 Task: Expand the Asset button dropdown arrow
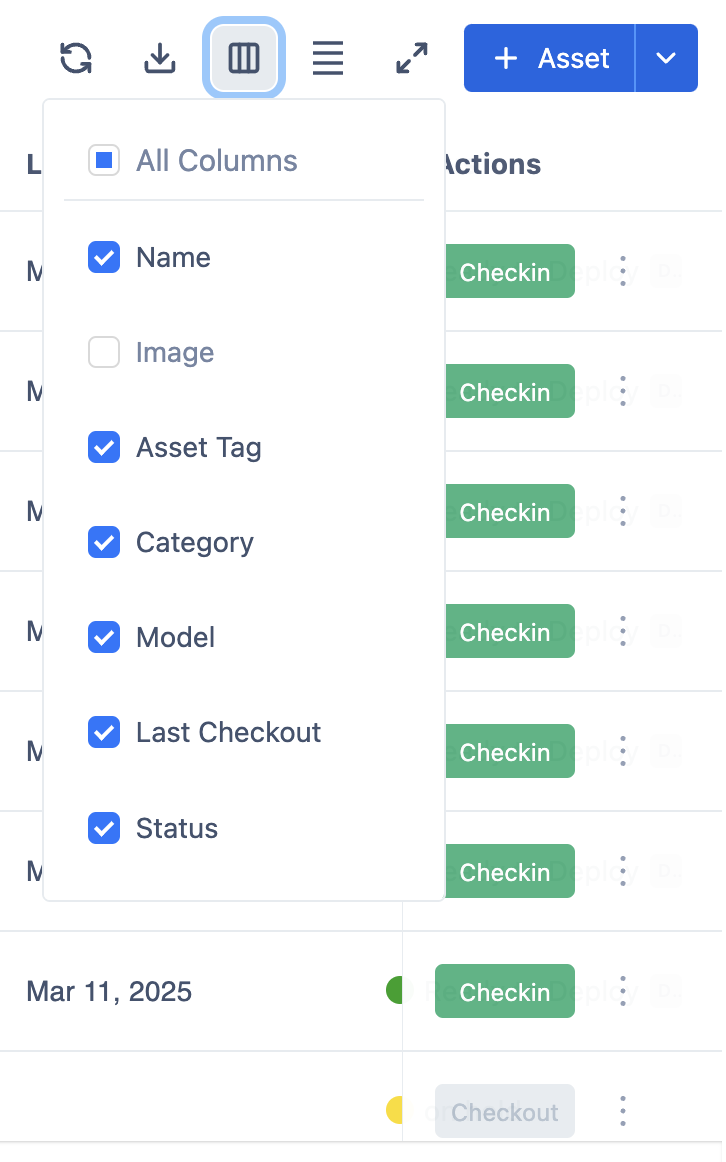667,59
